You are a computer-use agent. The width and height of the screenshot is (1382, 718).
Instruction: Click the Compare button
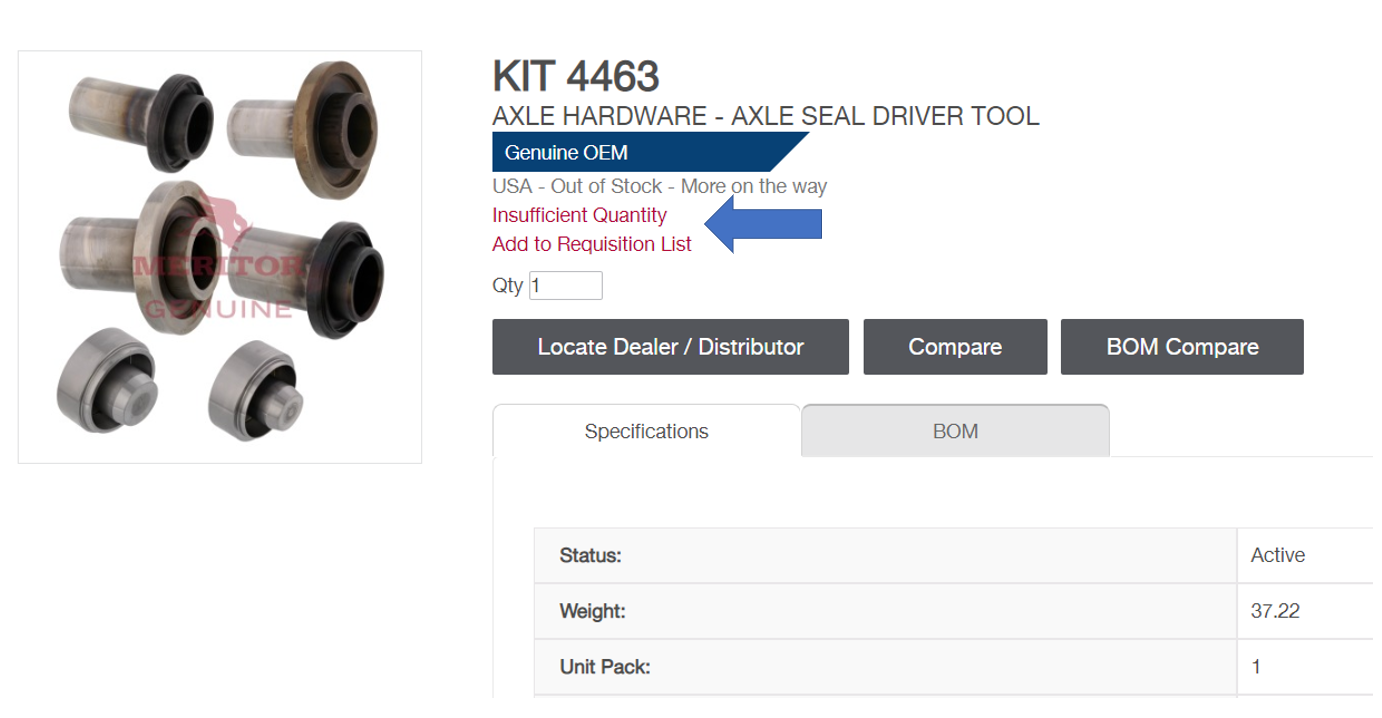[955, 347]
